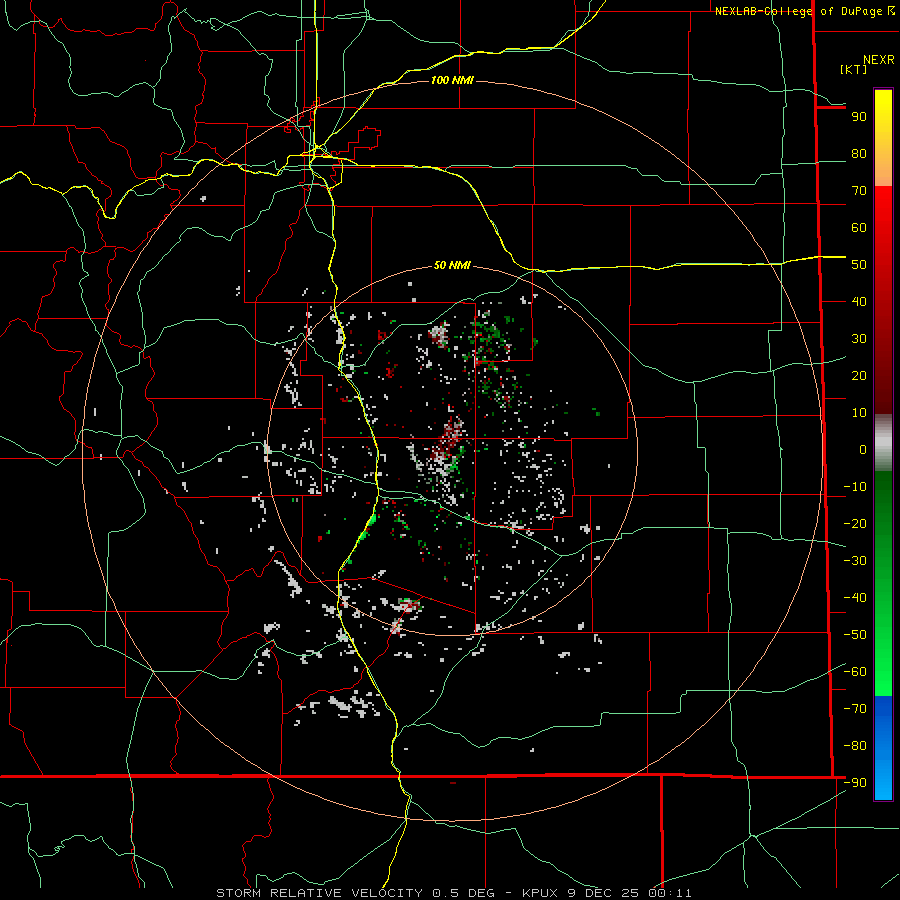Screen dimensions: 900x900
Task: Click the 0 tick label on velocity scale
Action: pyautogui.click(x=863, y=450)
